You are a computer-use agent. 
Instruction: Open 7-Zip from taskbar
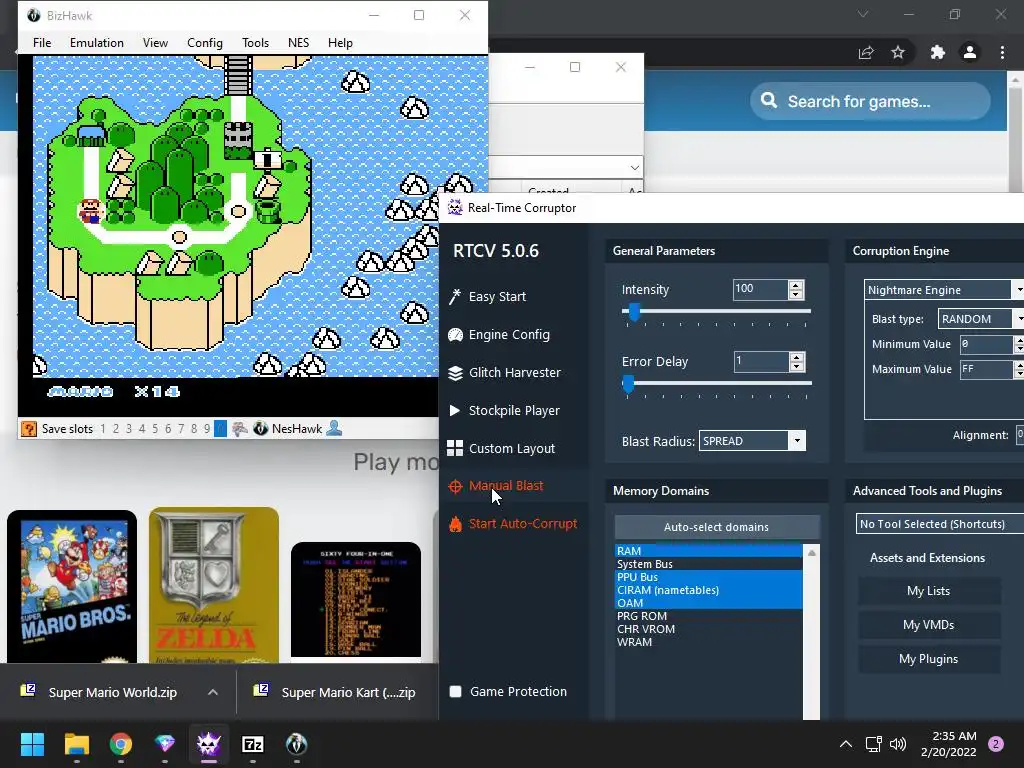click(x=253, y=744)
